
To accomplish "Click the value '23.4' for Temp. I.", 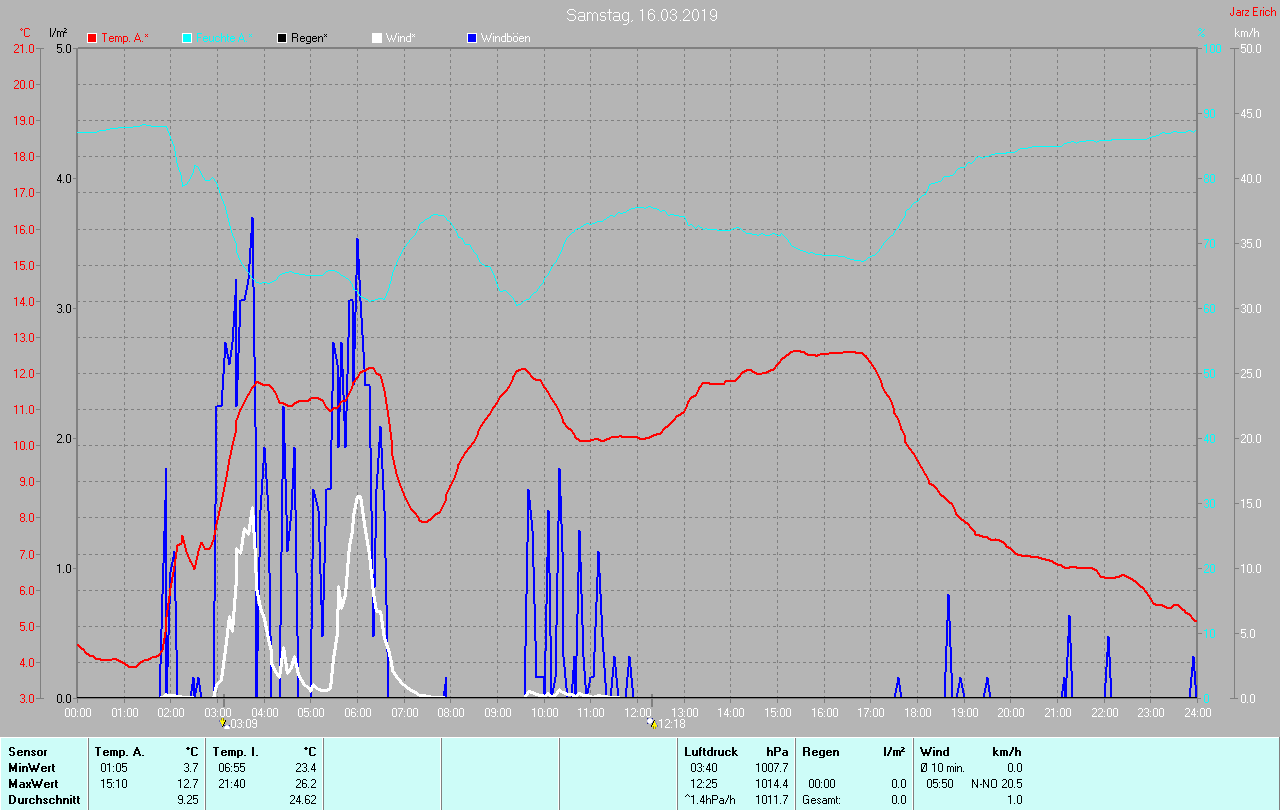I will pos(305,767).
